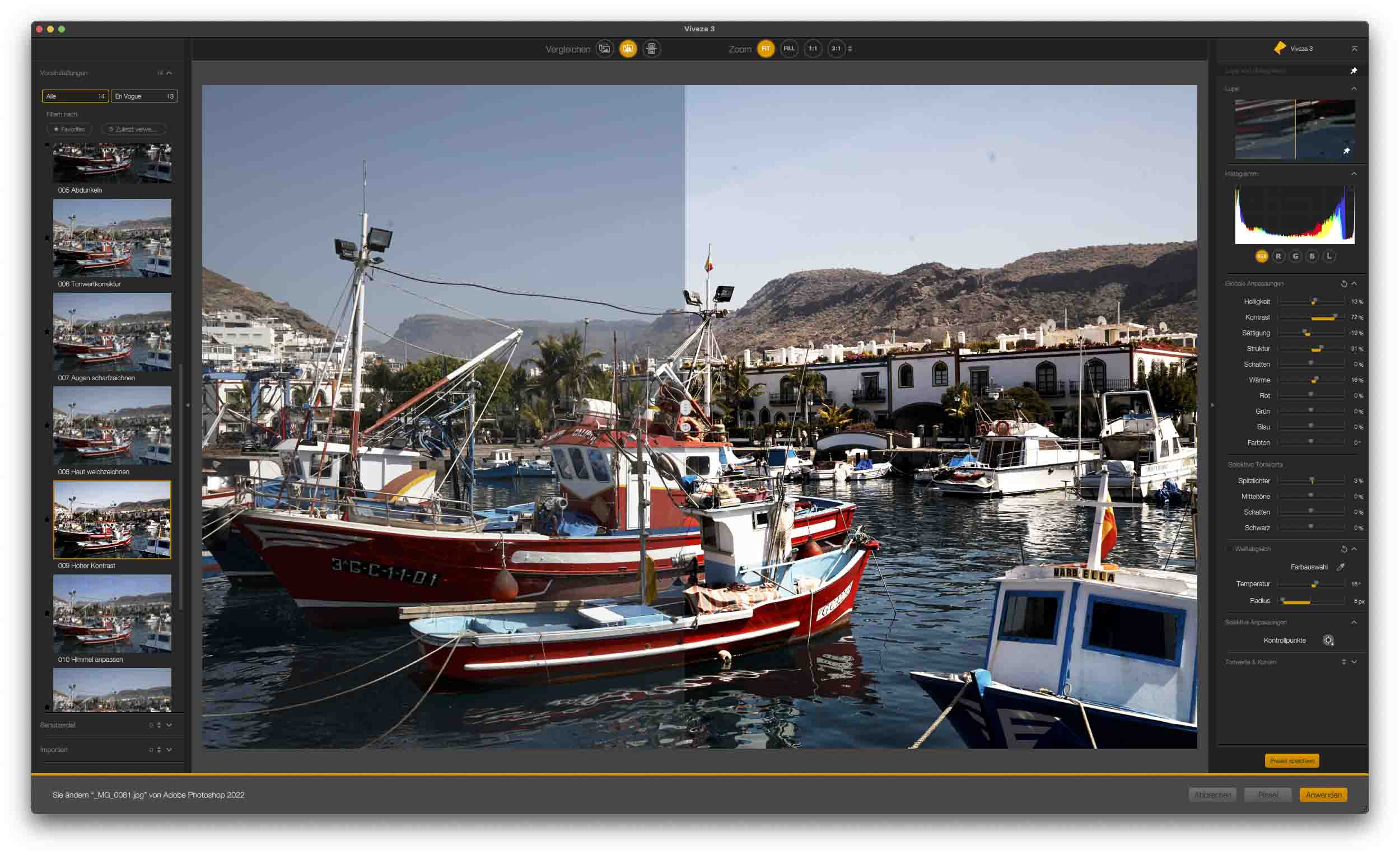Collapse right panel via its edge arrow
This screenshot has width=1400, height=855.
point(1212,405)
